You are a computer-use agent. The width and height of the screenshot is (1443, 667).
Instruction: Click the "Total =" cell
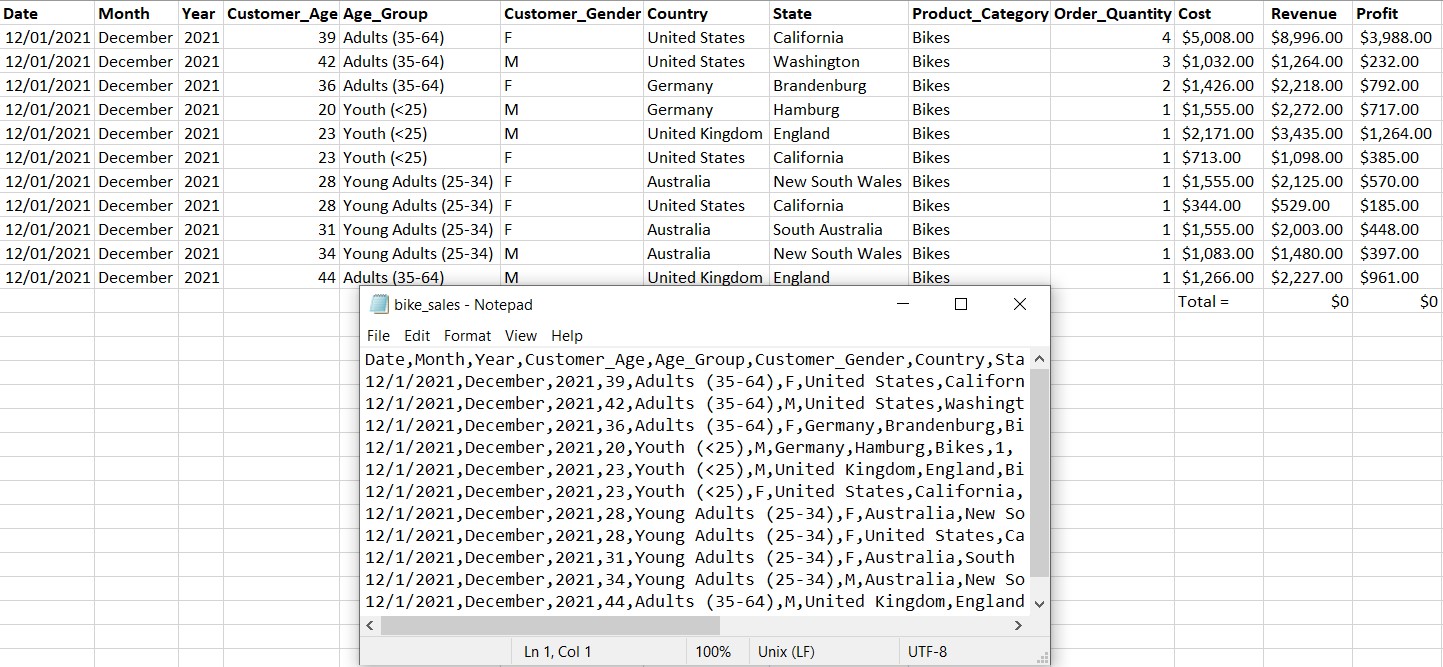pyautogui.click(x=1218, y=302)
